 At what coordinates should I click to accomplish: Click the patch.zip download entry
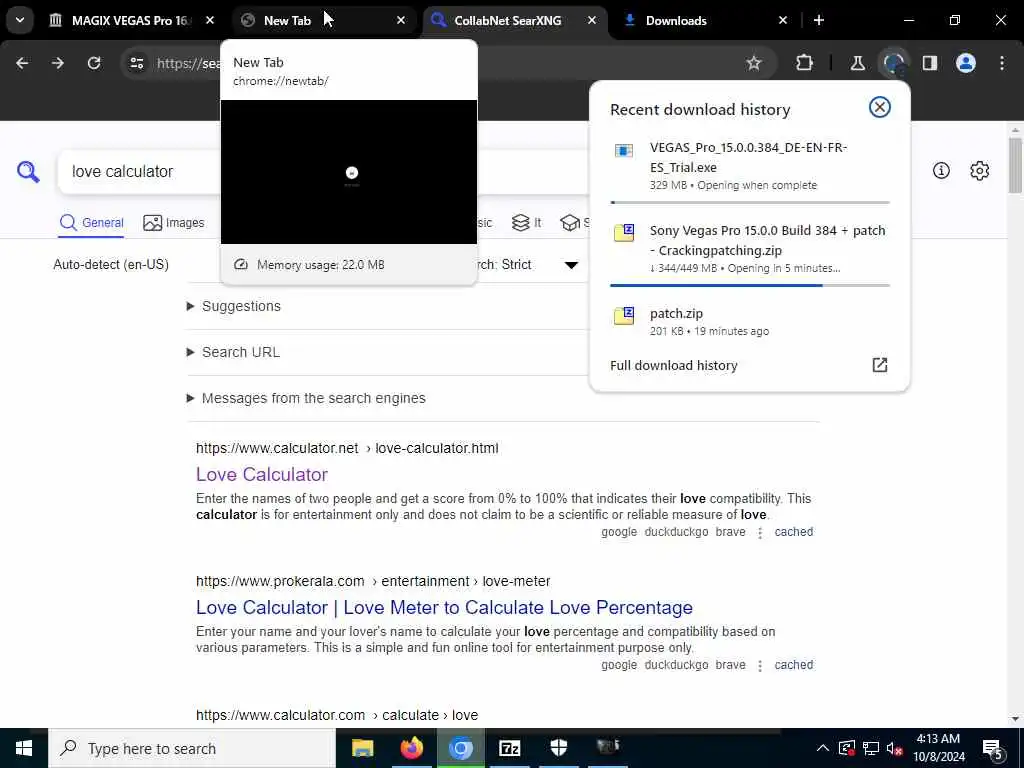[750, 321]
